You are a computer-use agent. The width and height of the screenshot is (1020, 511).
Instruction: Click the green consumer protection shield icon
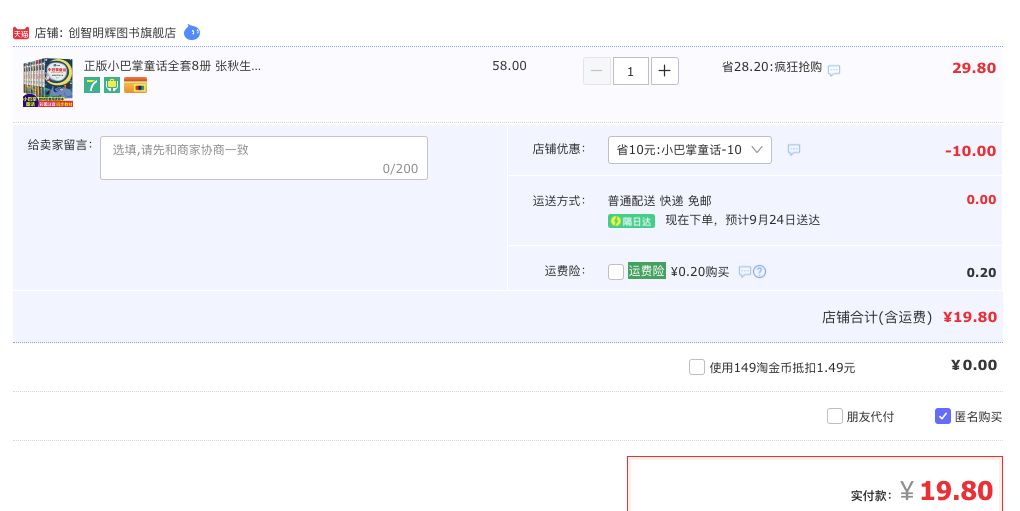[x=112, y=85]
